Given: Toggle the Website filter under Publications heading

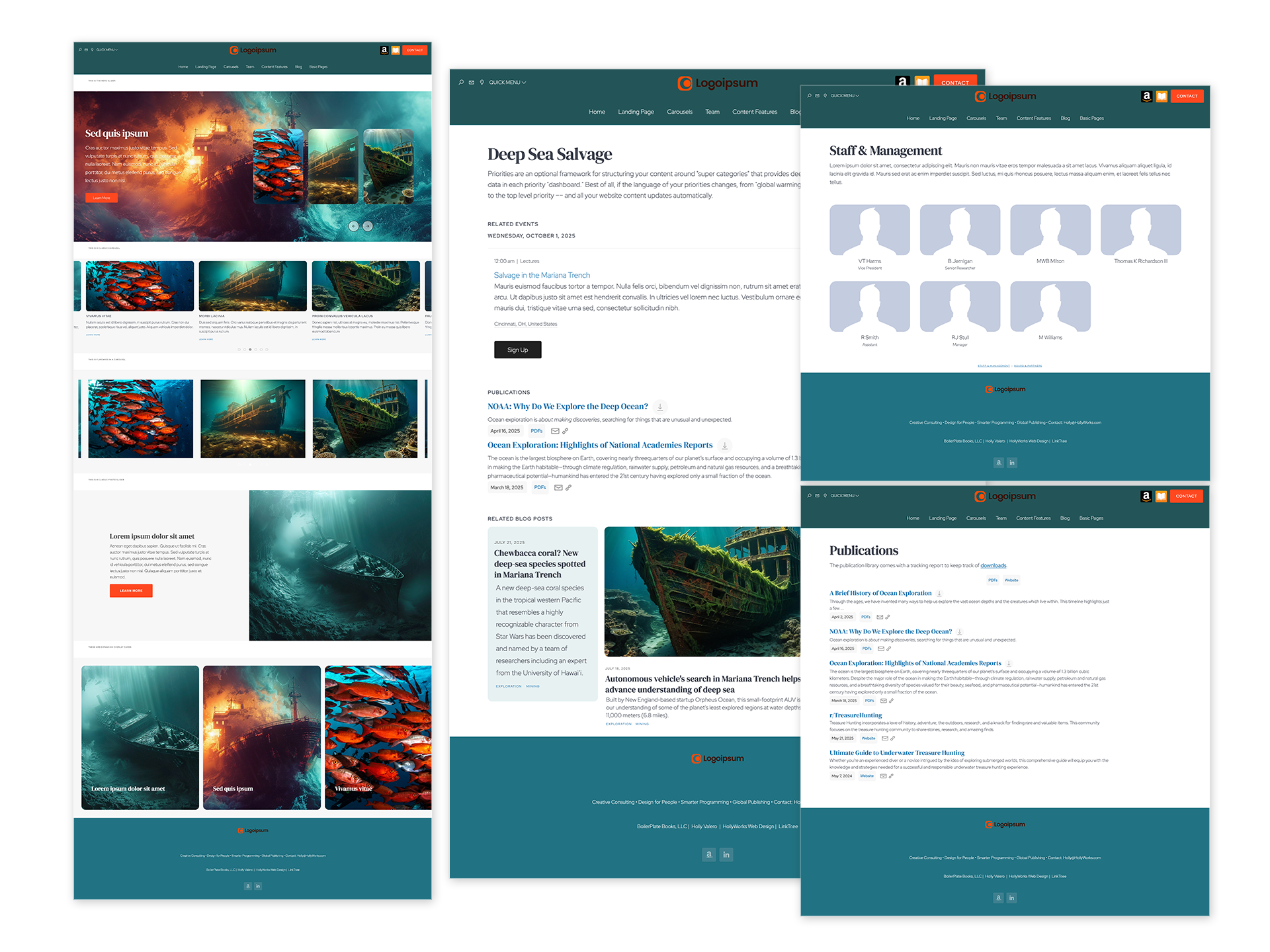Looking at the screenshot, I should (x=1011, y=580).
